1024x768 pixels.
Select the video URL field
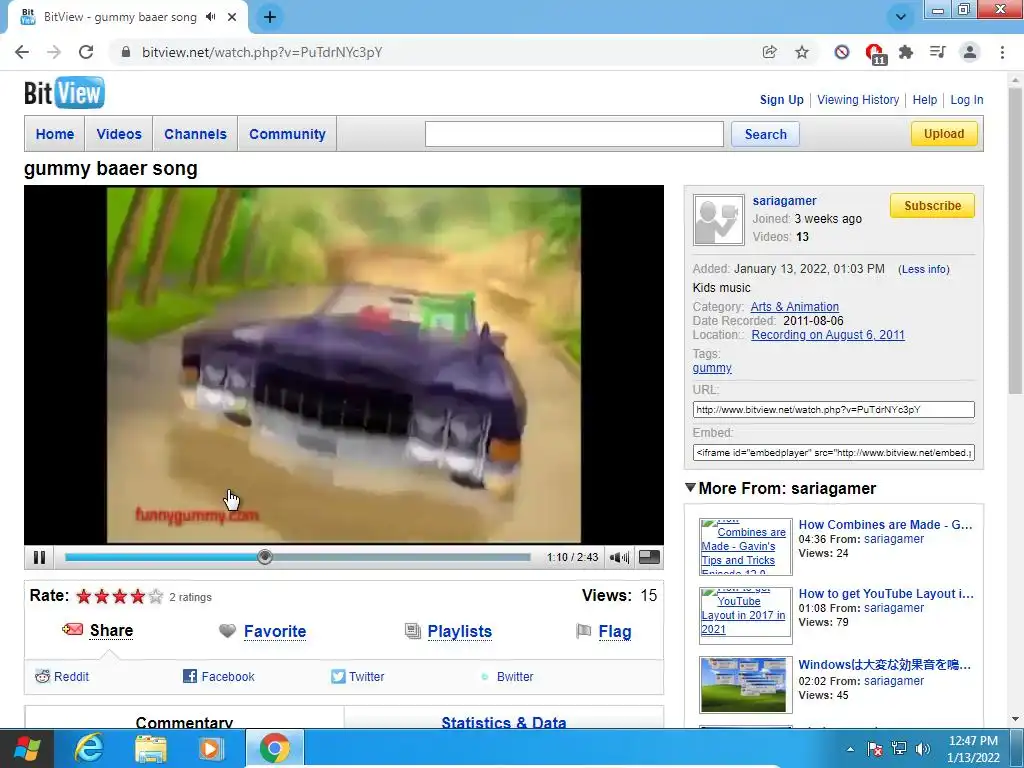pos(833,409)
